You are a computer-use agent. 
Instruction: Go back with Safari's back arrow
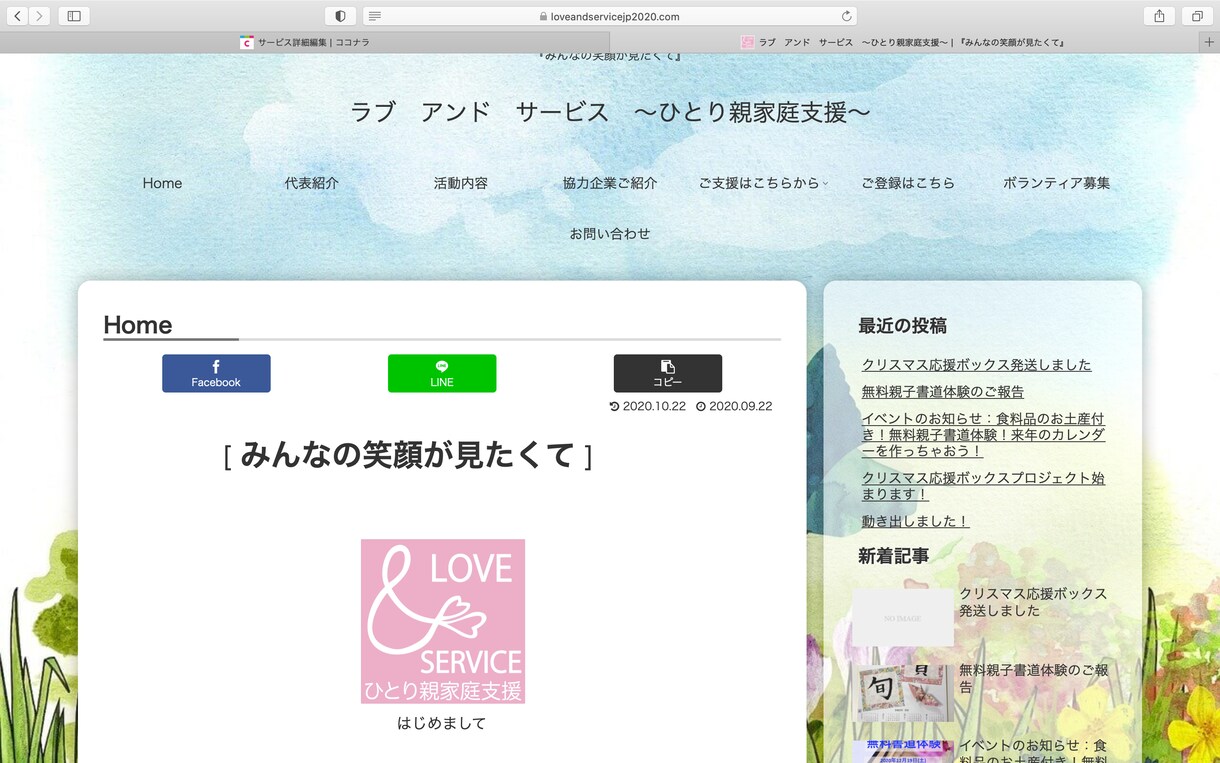17,16
